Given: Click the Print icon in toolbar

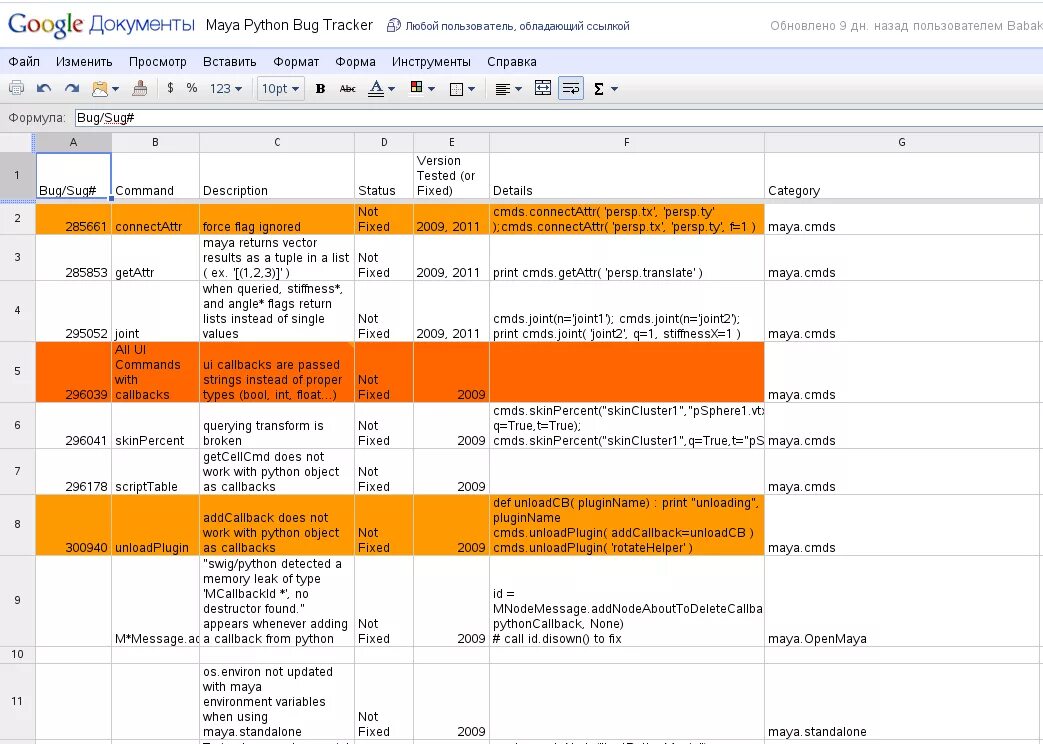Looking at the screenshot, I should click(17, 88).
